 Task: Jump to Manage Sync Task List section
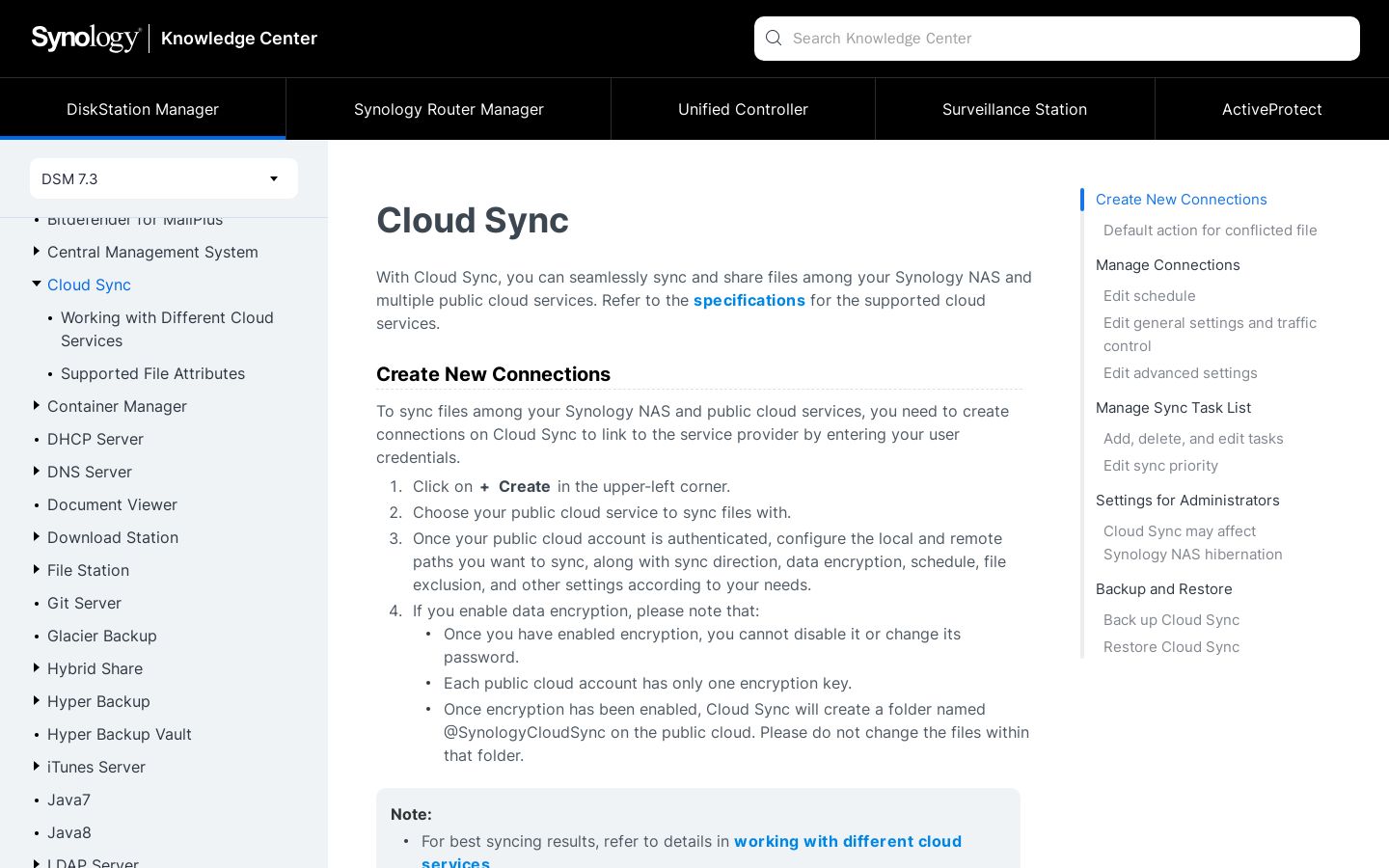coord(1174,408)
